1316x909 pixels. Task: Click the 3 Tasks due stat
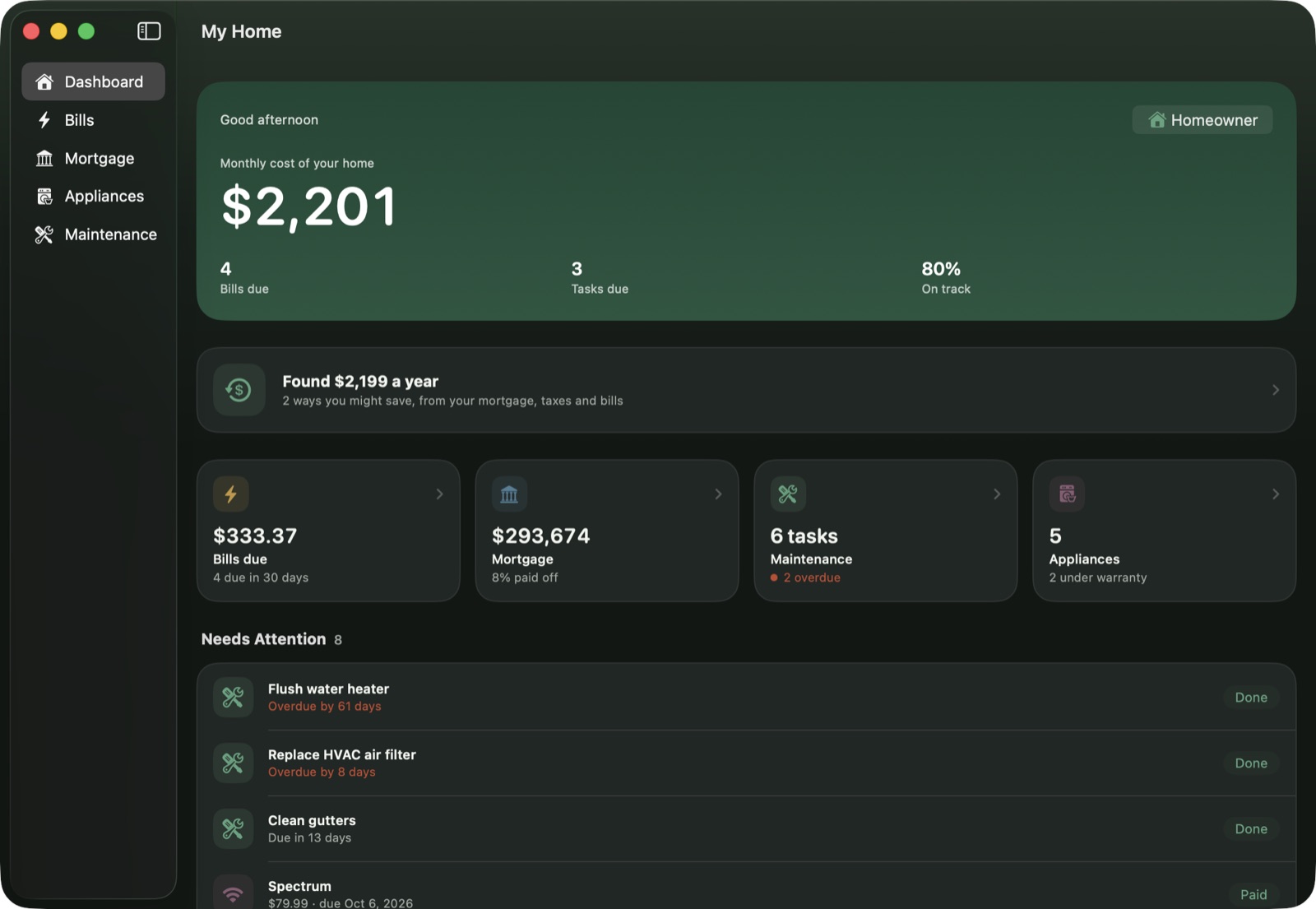pos(600,278)
